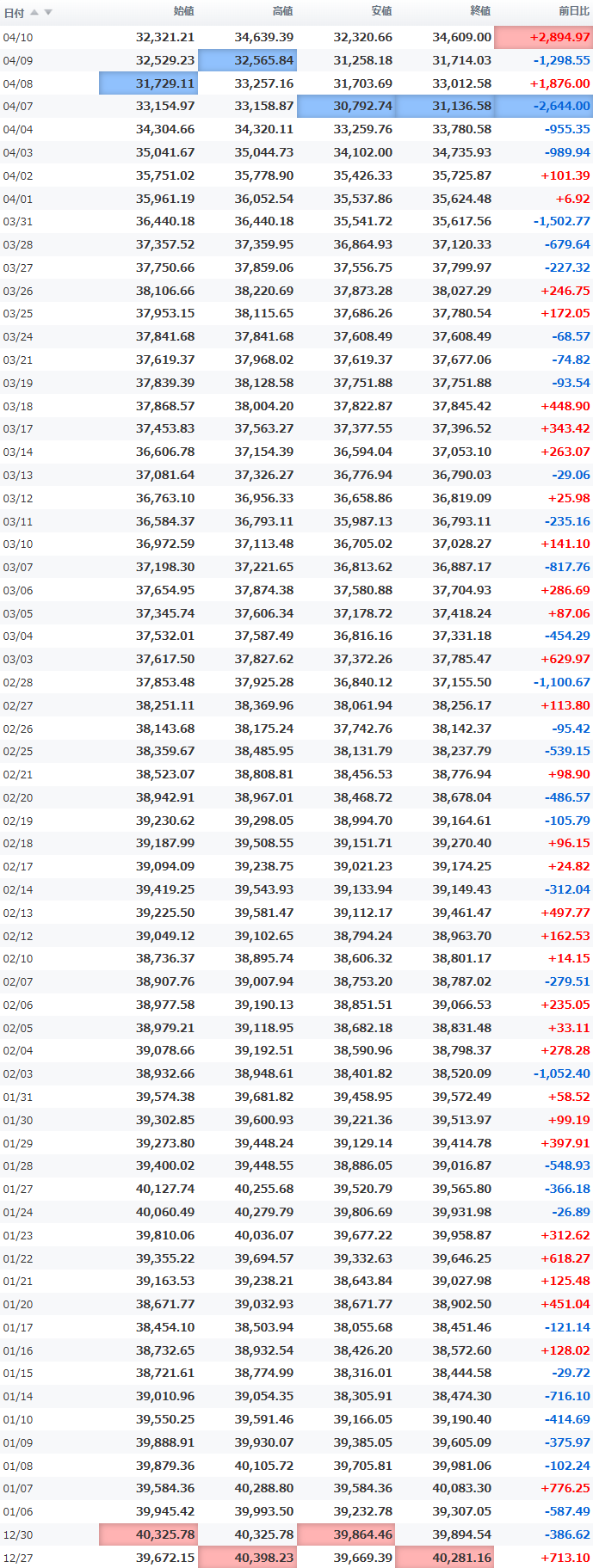The height and width of the screenshot is (1568, 593).
Task: Select the change value +497.77
Action: (565, 913)
